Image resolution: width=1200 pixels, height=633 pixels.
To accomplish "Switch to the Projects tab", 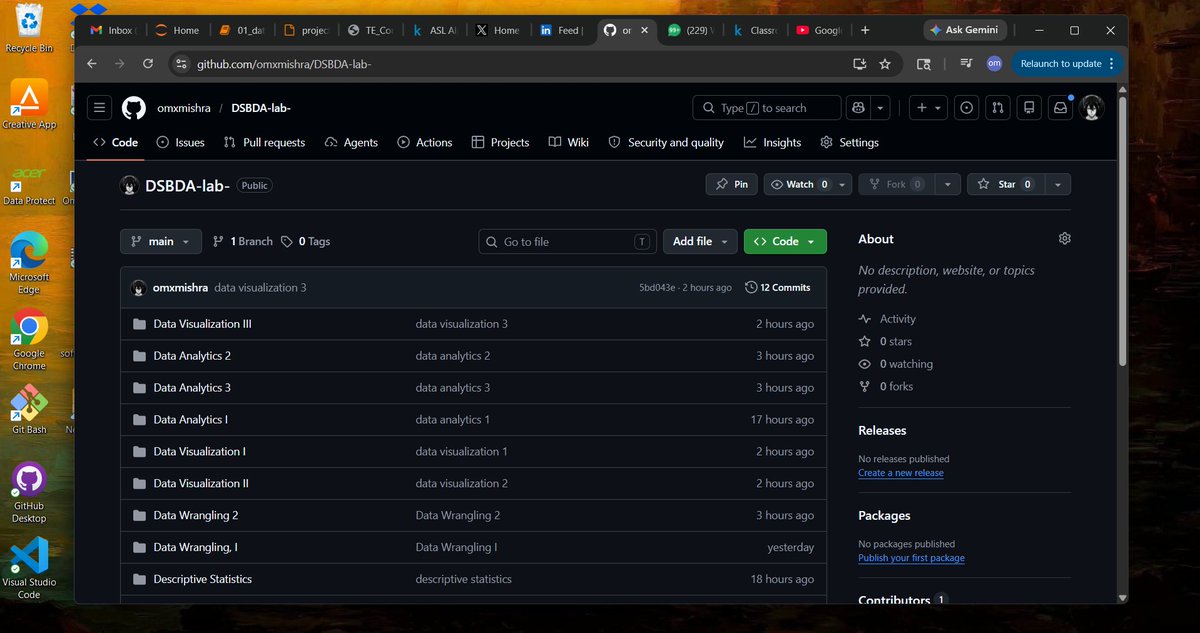I will [501, 143].
